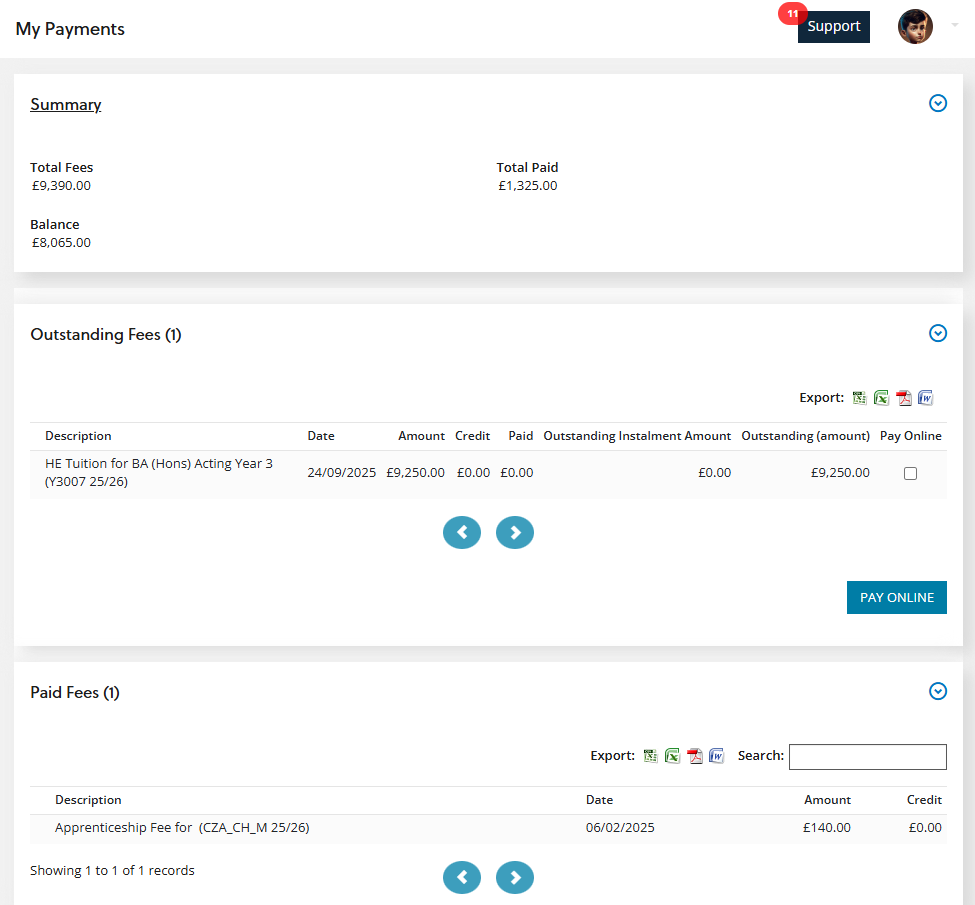Export Outstanding Fees to Excel
The width and height of the screenshot is (975, 905).
pyautogui.click(x=881, y=397)
